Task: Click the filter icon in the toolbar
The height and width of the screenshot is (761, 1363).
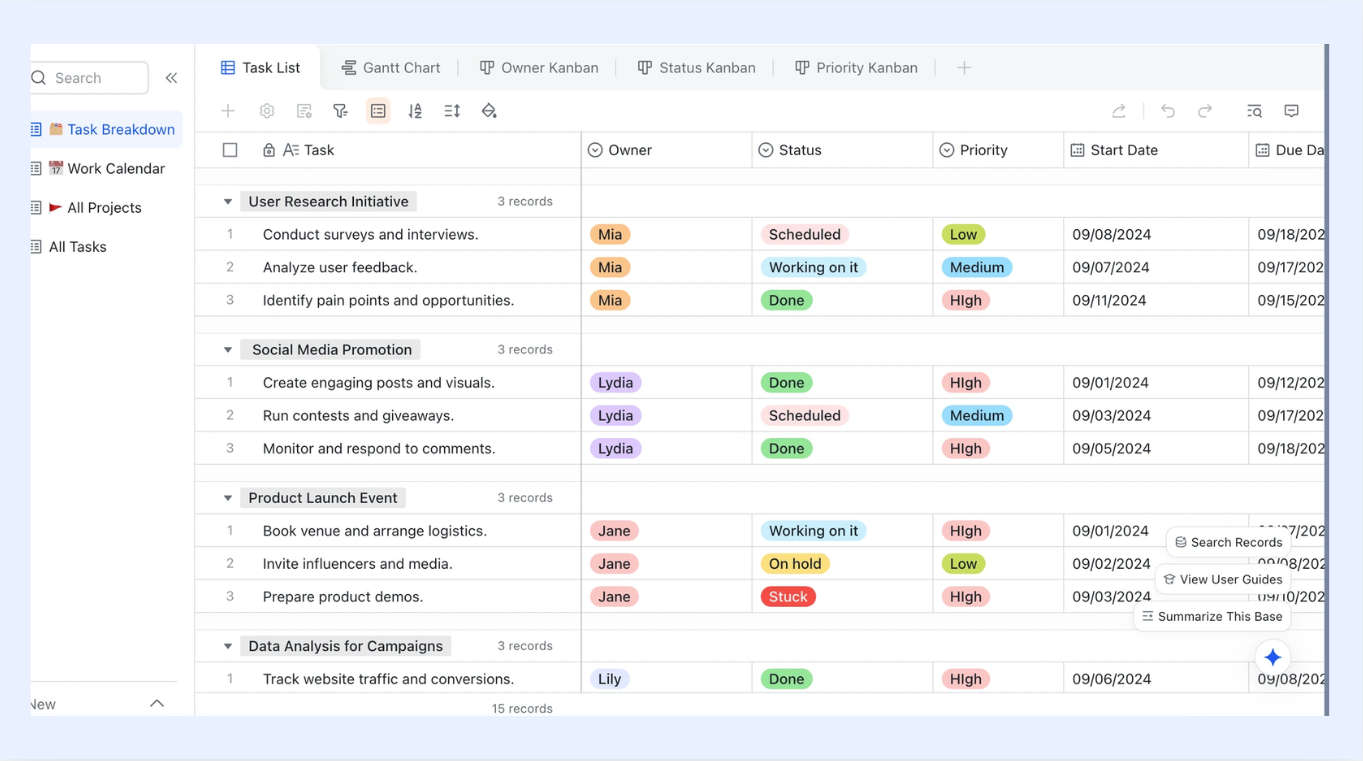Action: [341, 111]
